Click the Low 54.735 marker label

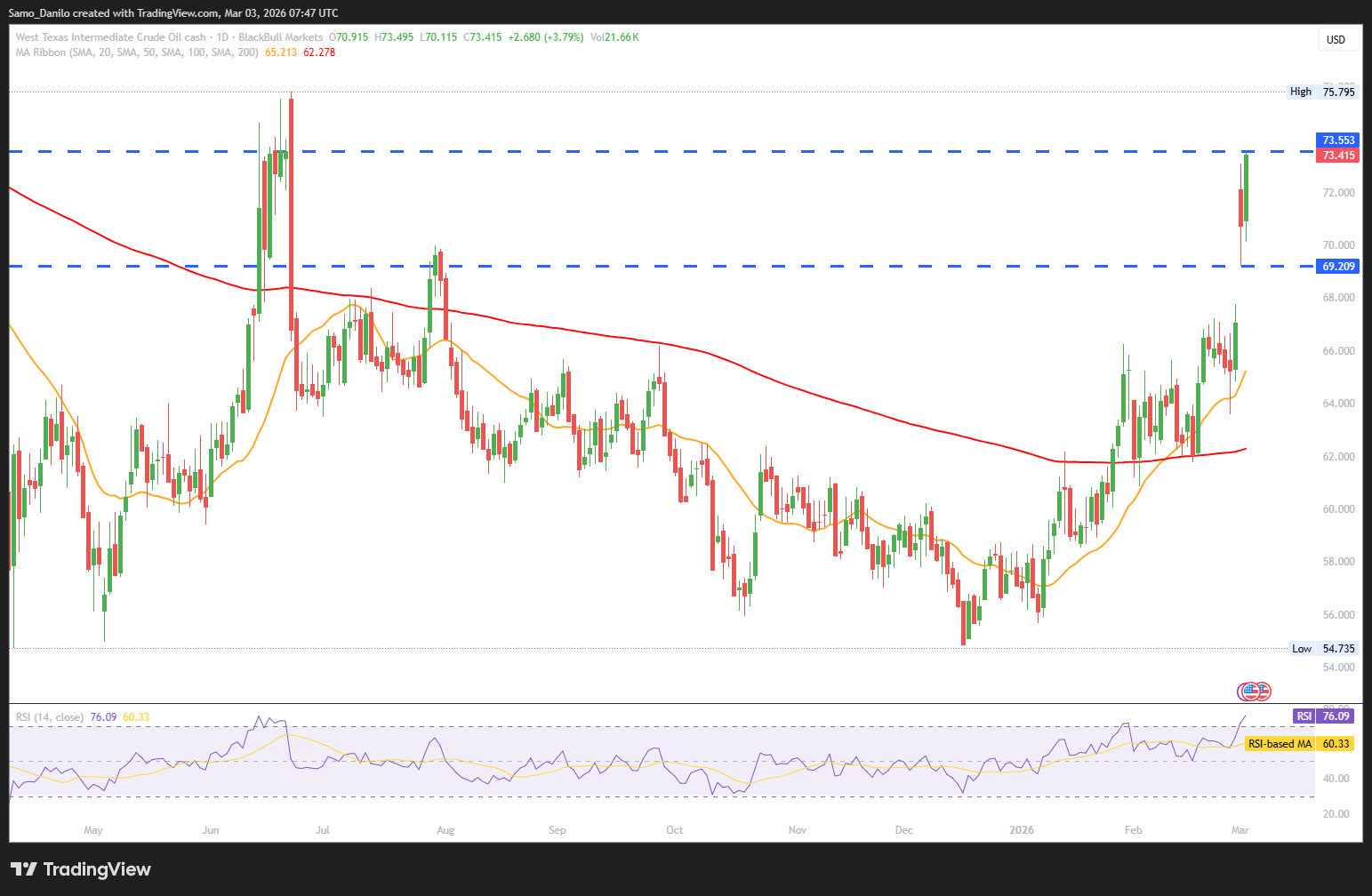pos(1323,649)
